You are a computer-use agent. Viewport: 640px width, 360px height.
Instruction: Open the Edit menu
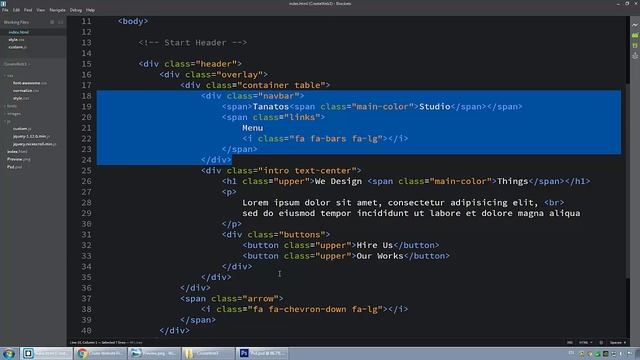point(16,10)
